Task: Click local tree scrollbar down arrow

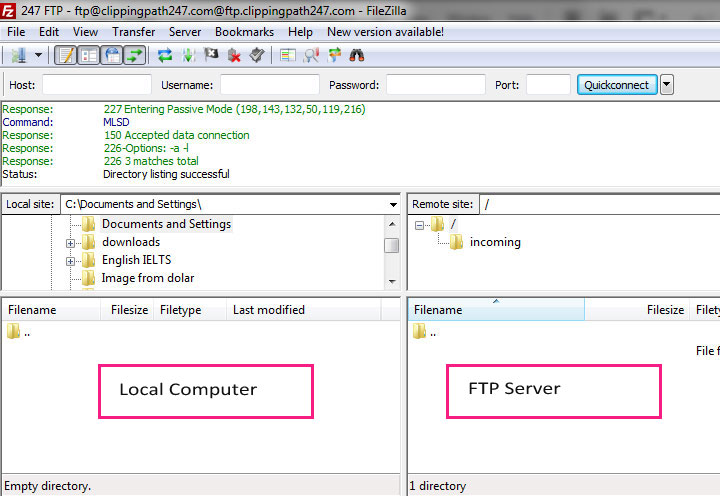Action: point(392,281)
